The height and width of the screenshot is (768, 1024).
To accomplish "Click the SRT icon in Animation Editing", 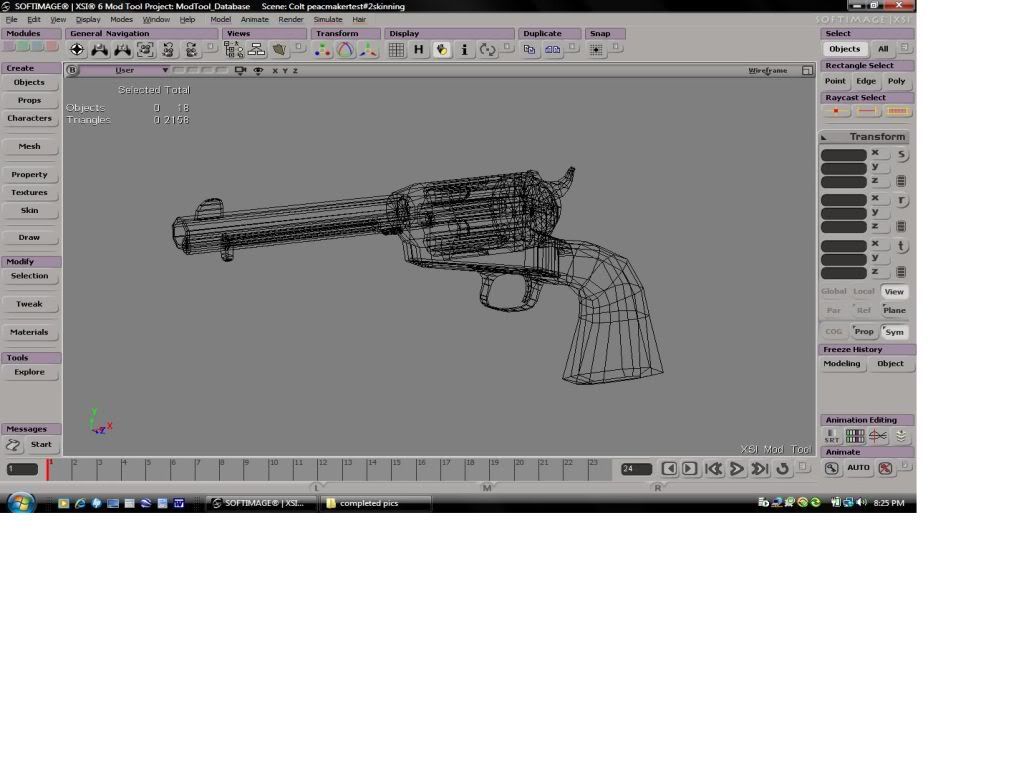I will [x=831, y=436].
